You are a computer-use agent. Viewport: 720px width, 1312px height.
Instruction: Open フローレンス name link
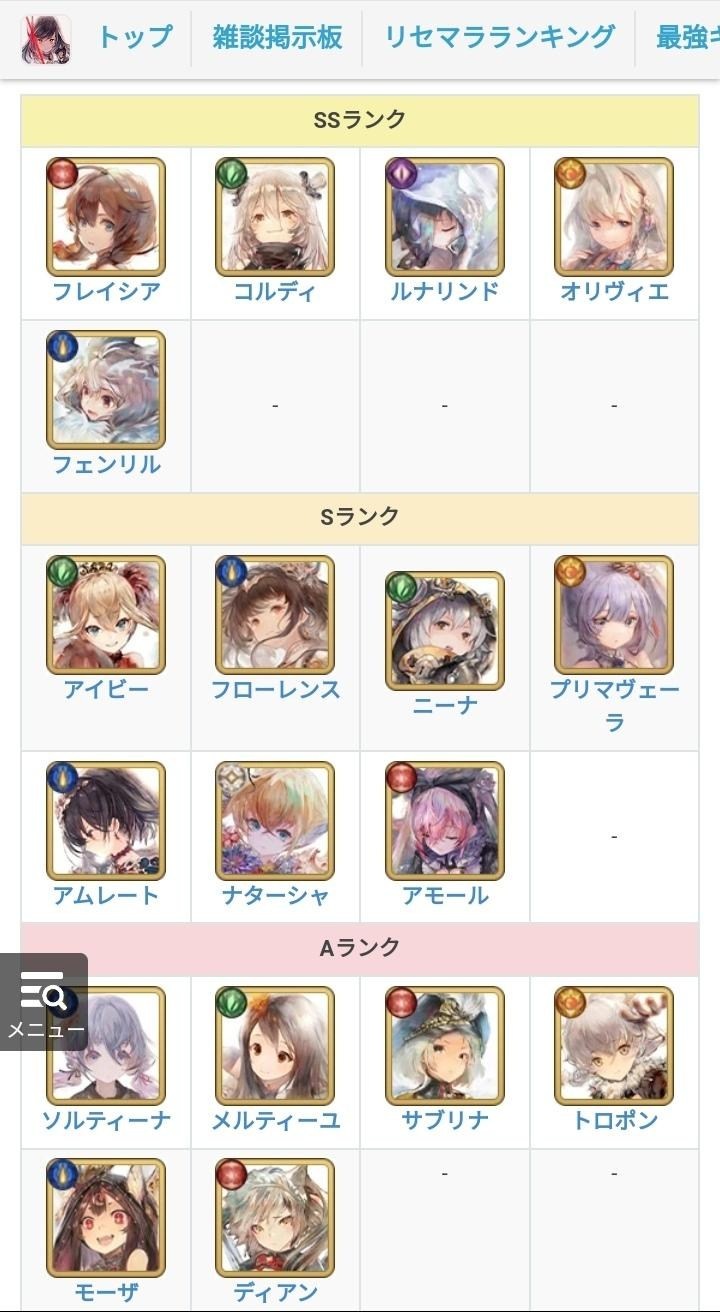point(275,690)
